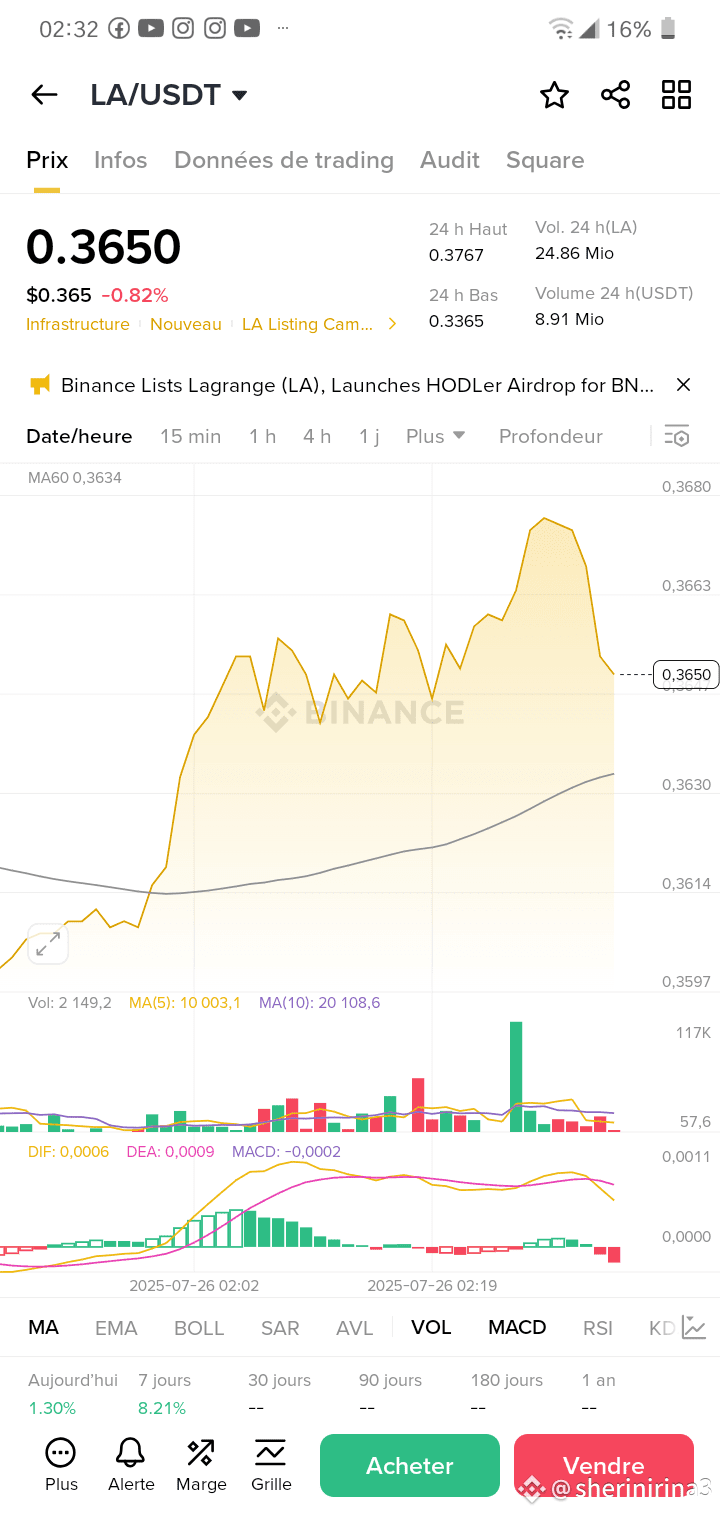The image size is (720, 1515).
Task: Open the Plus interval dropdown
Action: tap(436, 436)
